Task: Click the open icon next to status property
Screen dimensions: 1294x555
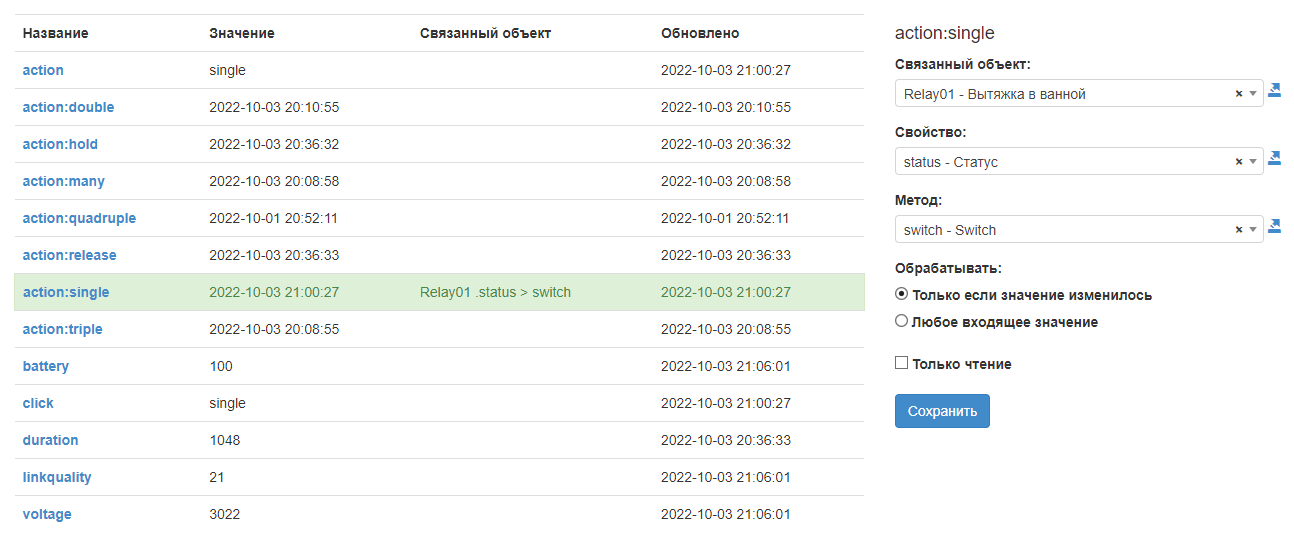Action: click(x=1274, y=158)
